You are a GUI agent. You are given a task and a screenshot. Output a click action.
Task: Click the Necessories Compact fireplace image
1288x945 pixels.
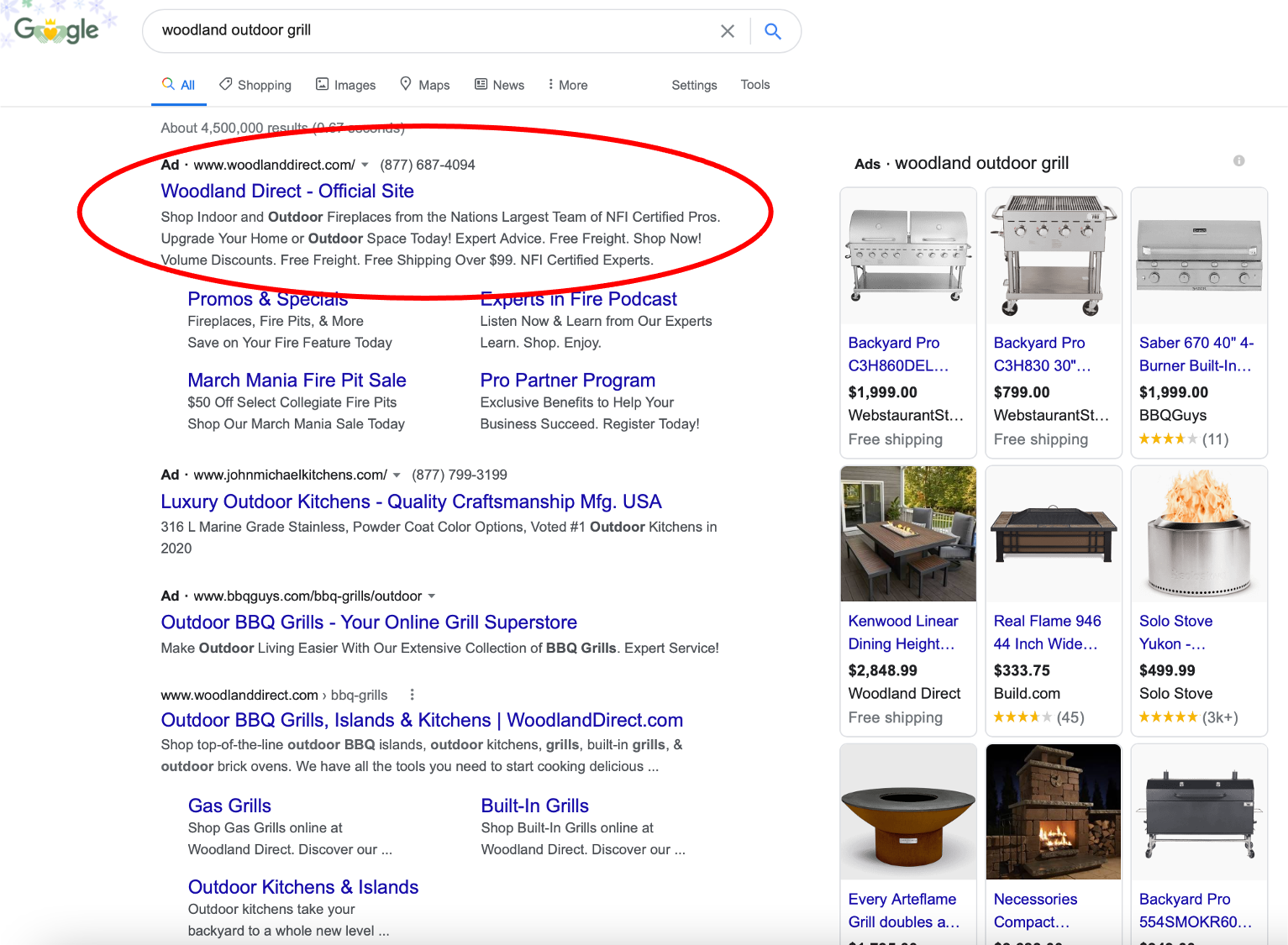point(1054,812)
